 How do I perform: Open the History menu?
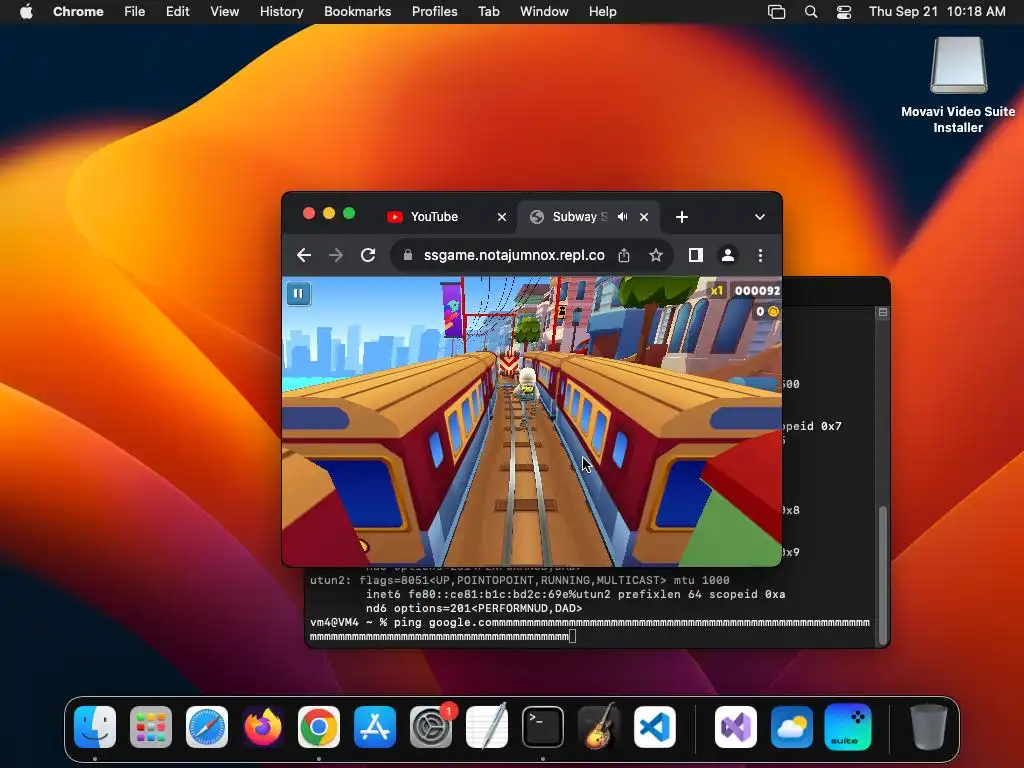pyautogui.click(x=281, y=12)
